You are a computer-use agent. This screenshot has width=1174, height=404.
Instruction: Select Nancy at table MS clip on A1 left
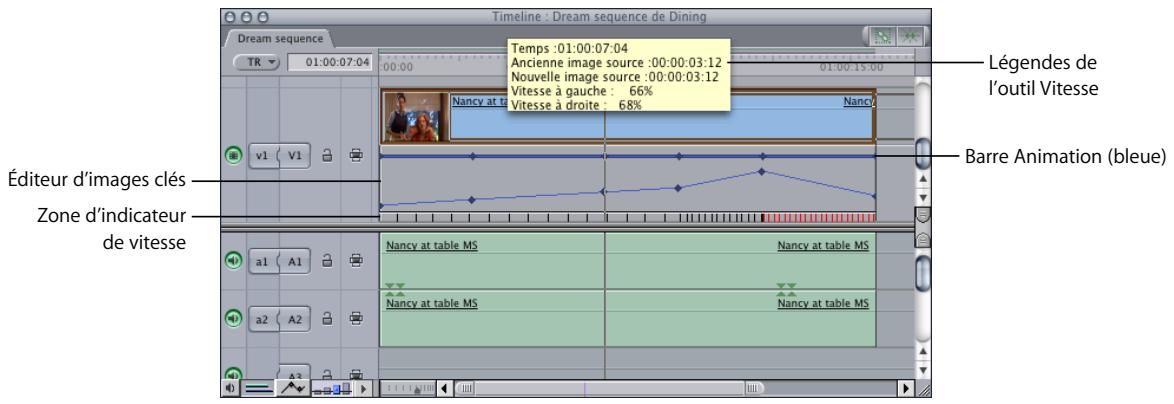(431, 245)
